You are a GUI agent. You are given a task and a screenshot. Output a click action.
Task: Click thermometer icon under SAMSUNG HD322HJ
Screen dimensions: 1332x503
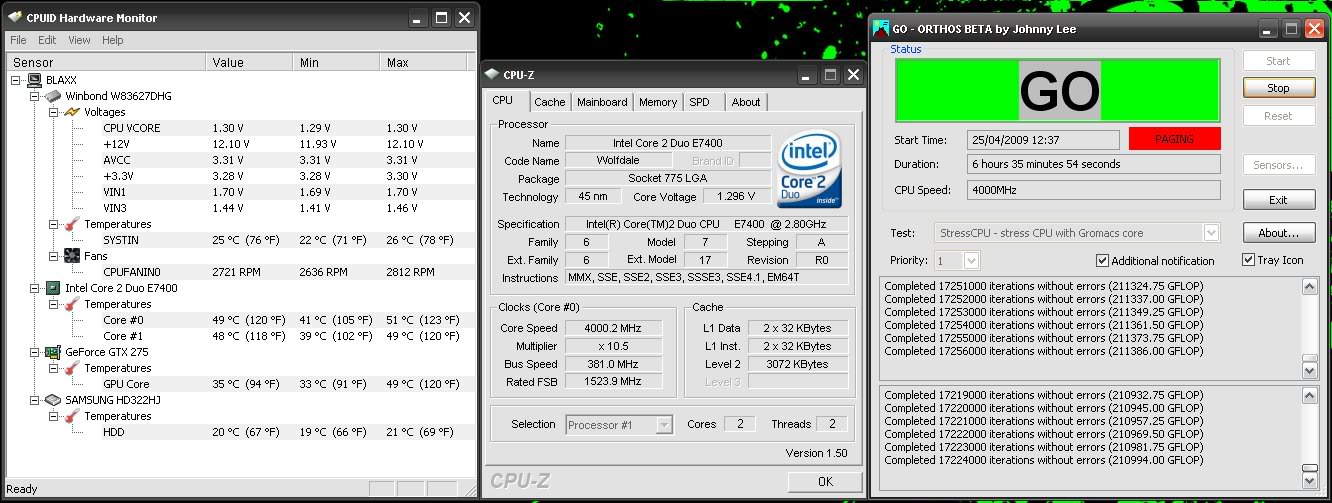72,416
